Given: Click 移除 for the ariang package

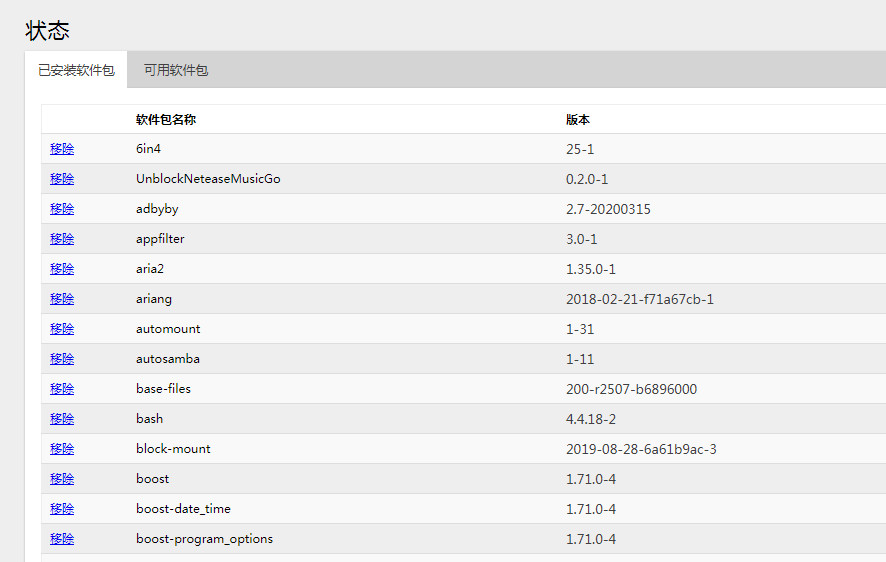Looking at the screenshot, I should 62,299.
